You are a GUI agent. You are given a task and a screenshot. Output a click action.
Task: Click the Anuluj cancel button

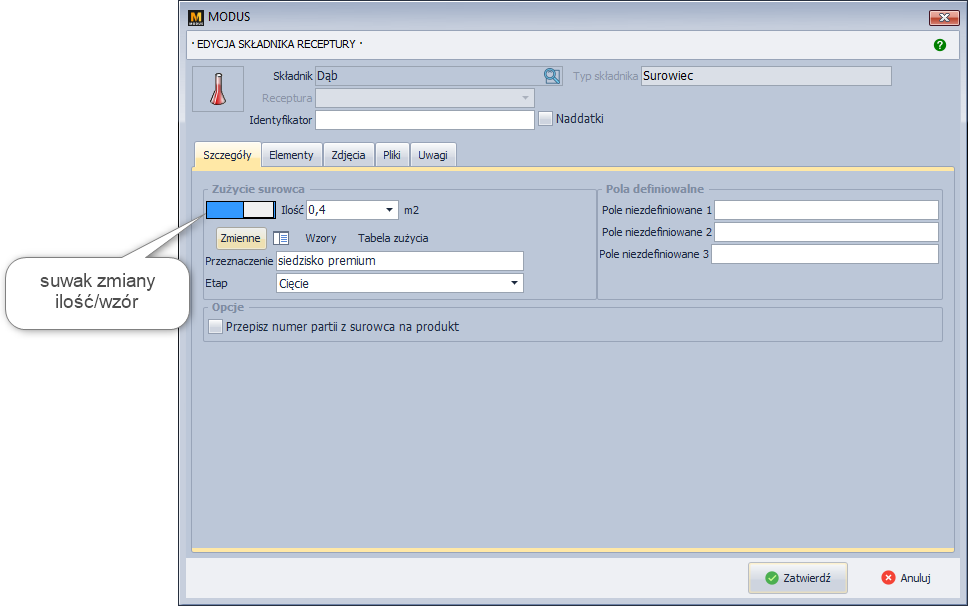(907, 578)
